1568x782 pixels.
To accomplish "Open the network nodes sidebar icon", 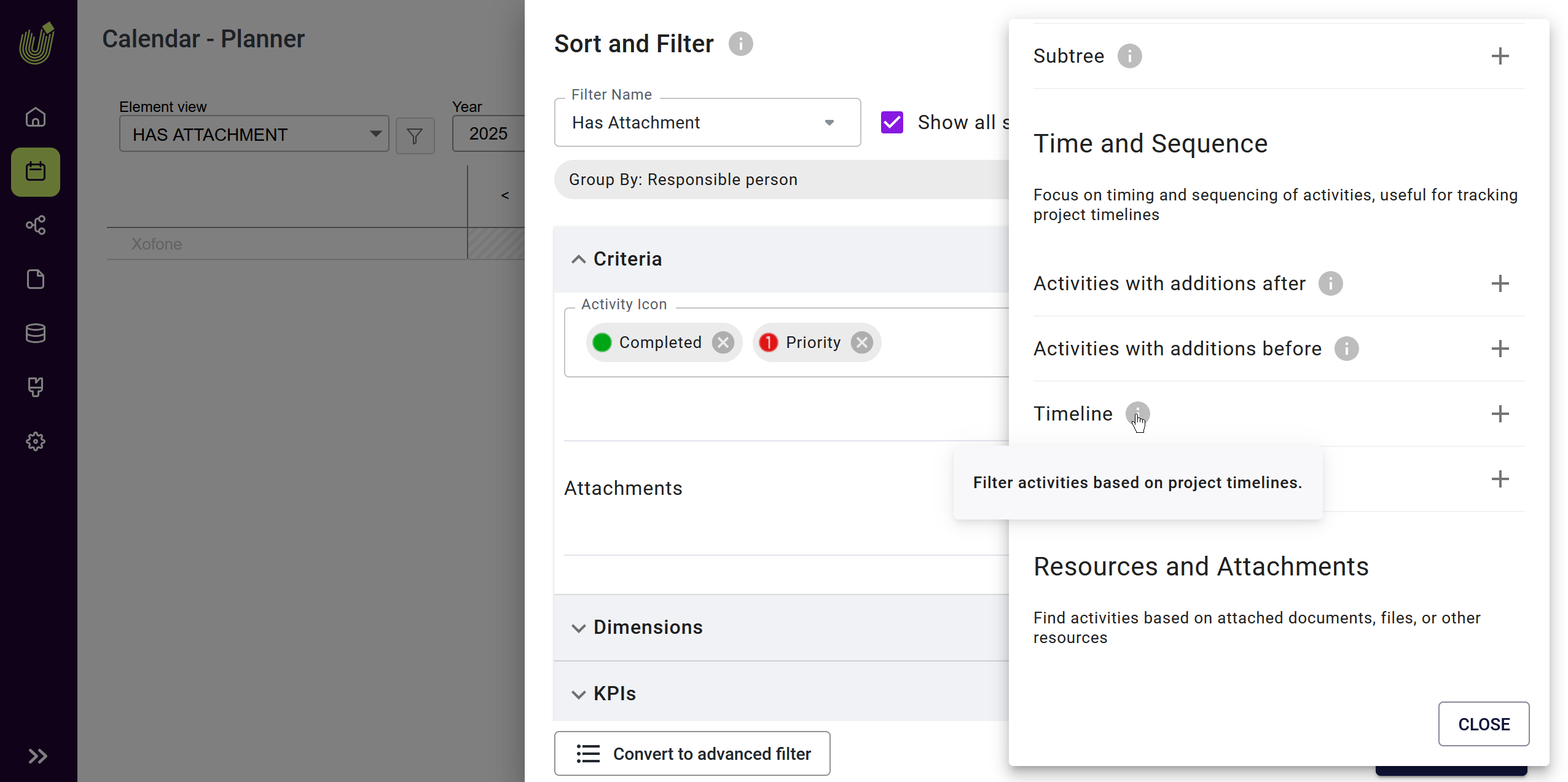I will pyautogui.click(x=36, y=225).
